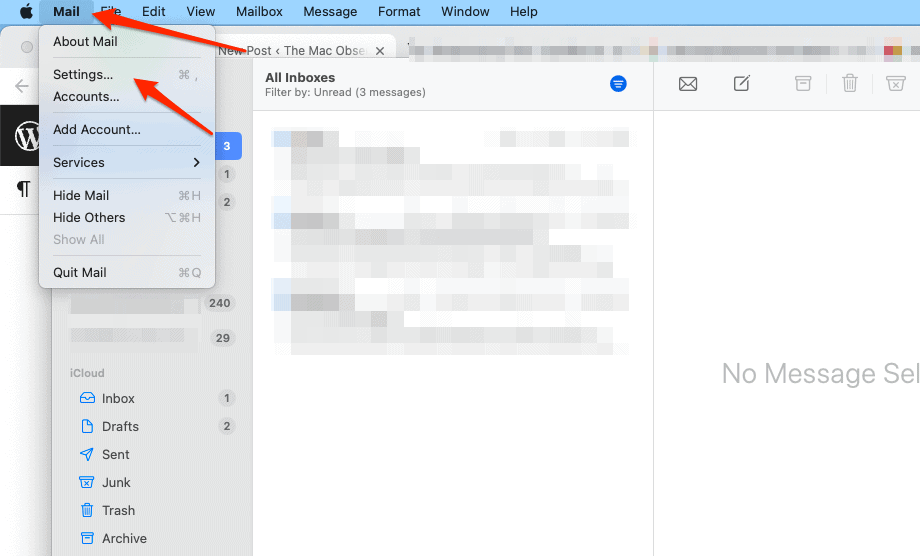920x556 pixels.
Task: Click the WordPress logo icon
Action: 27,135
